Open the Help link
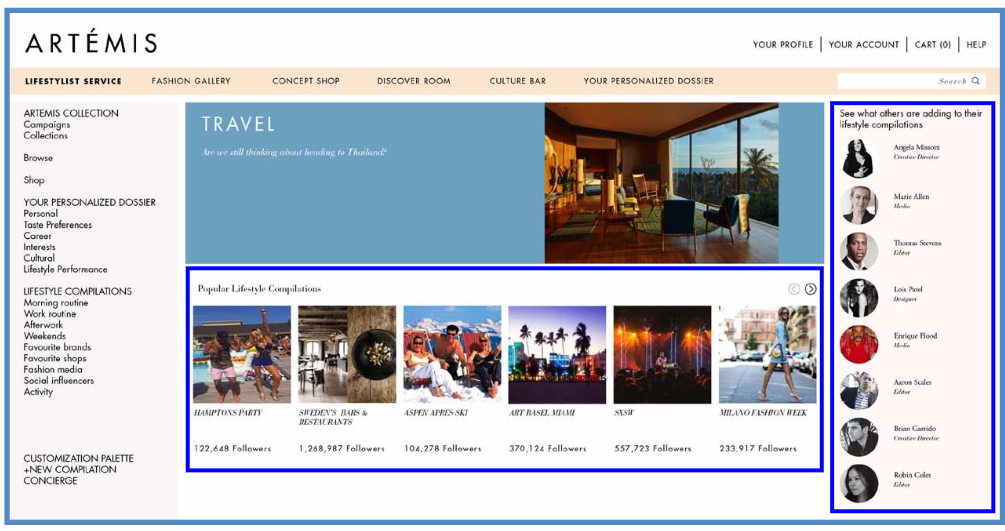This screenshot has width=1005, height=531. pos(976,45)
